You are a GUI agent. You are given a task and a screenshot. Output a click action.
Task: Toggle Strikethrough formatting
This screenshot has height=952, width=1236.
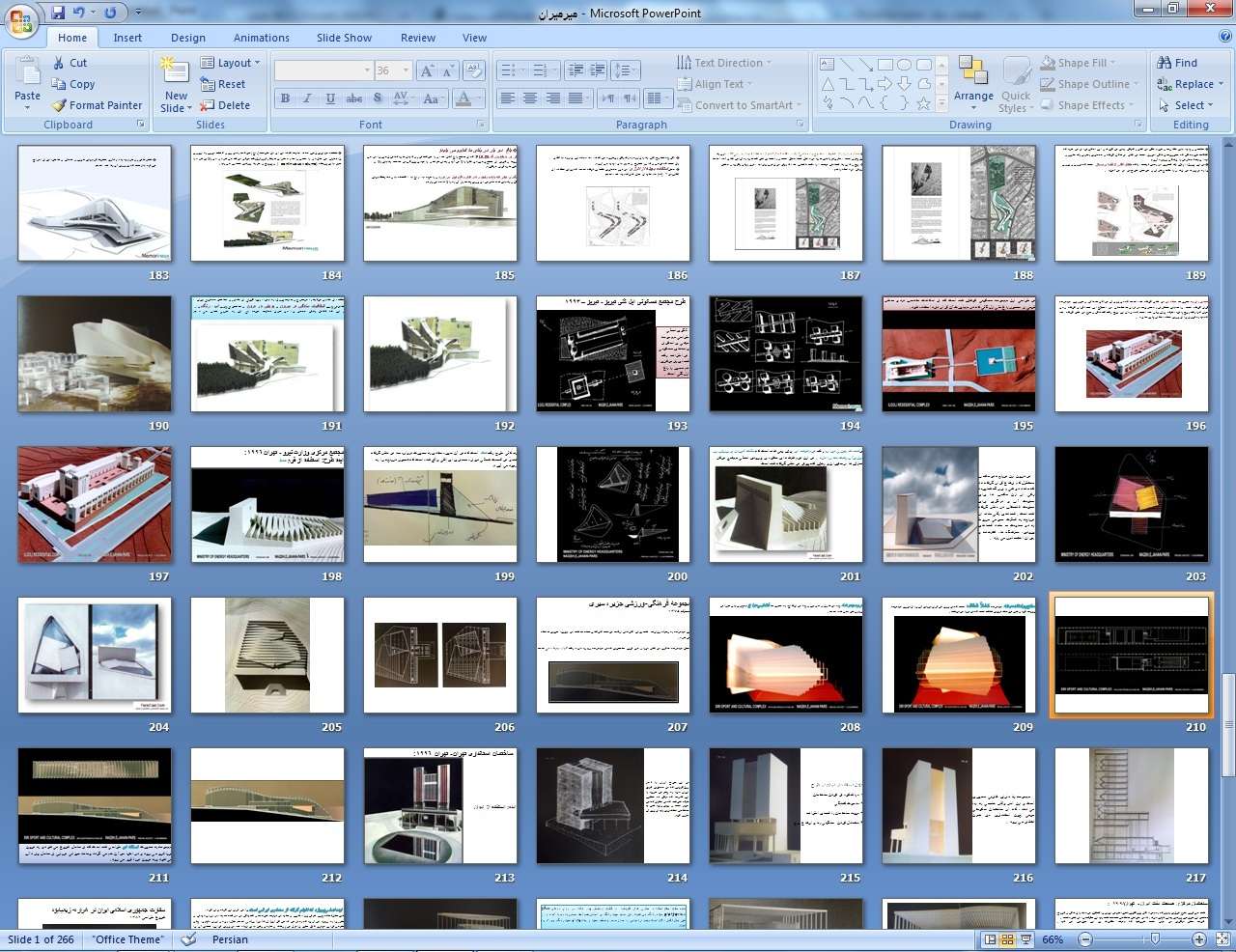[x=354, y=98]
